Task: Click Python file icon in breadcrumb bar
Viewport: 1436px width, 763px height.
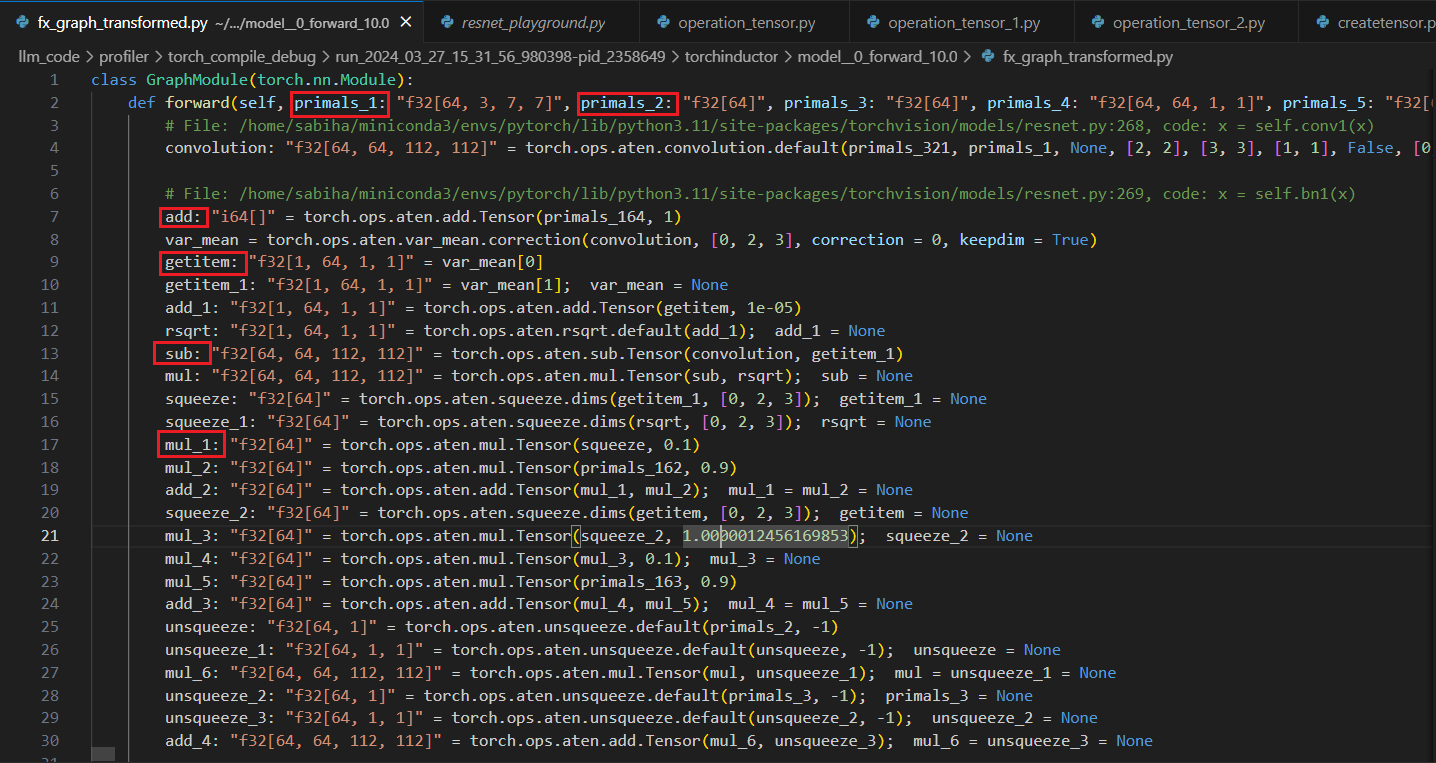Action: click(988, 57)
